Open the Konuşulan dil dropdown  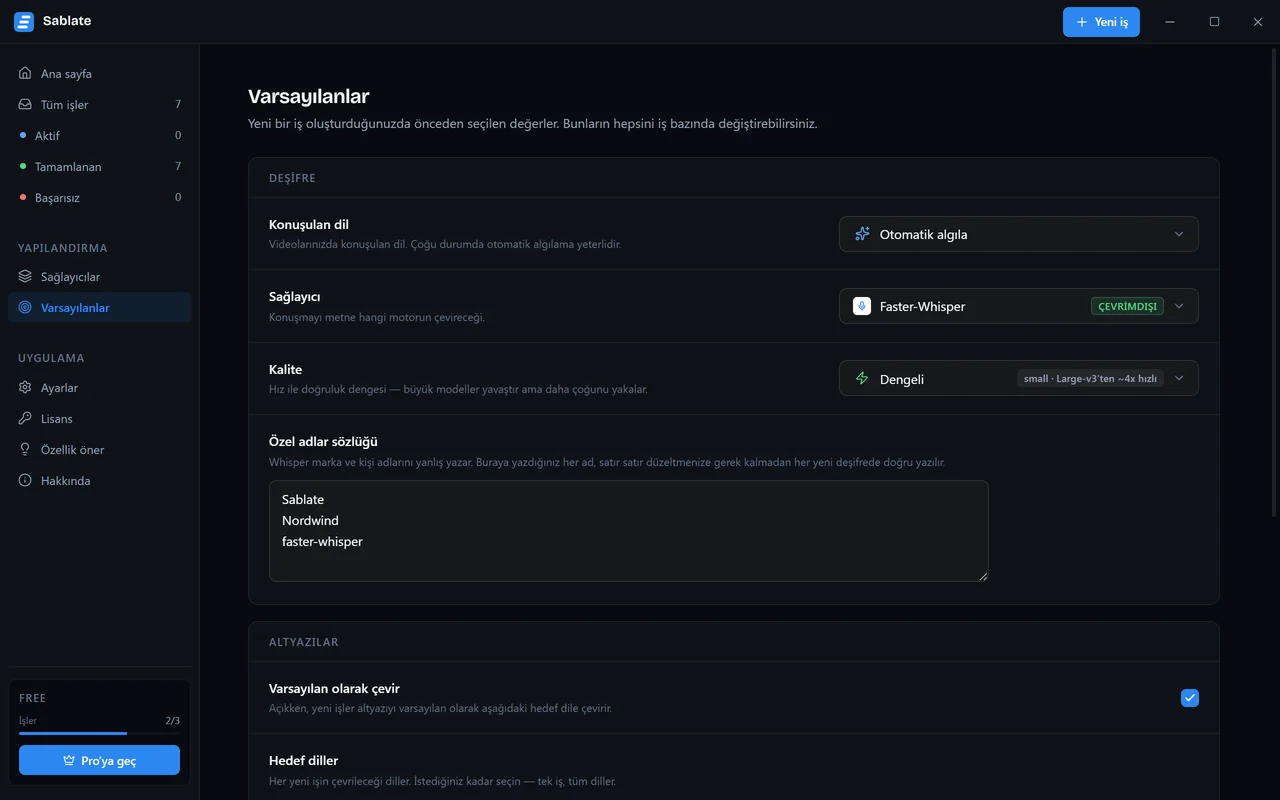(x=1018, y=234)
